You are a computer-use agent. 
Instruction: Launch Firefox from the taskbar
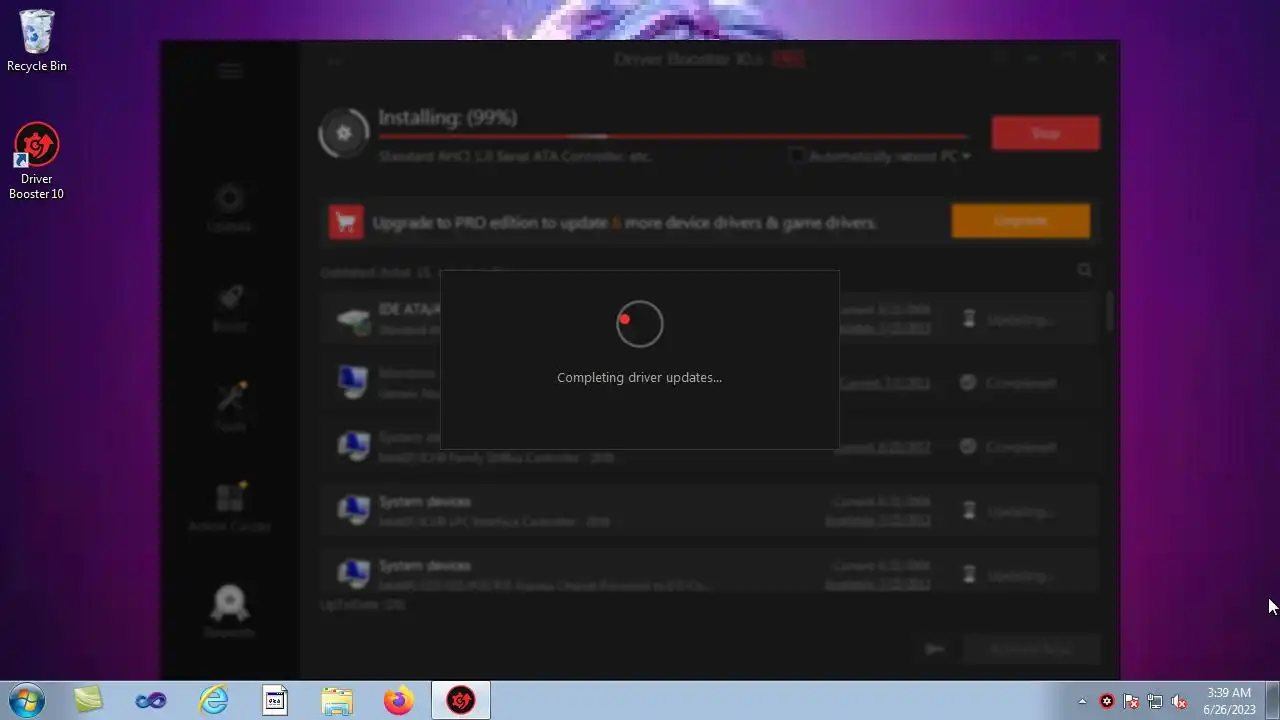point(399,700)
